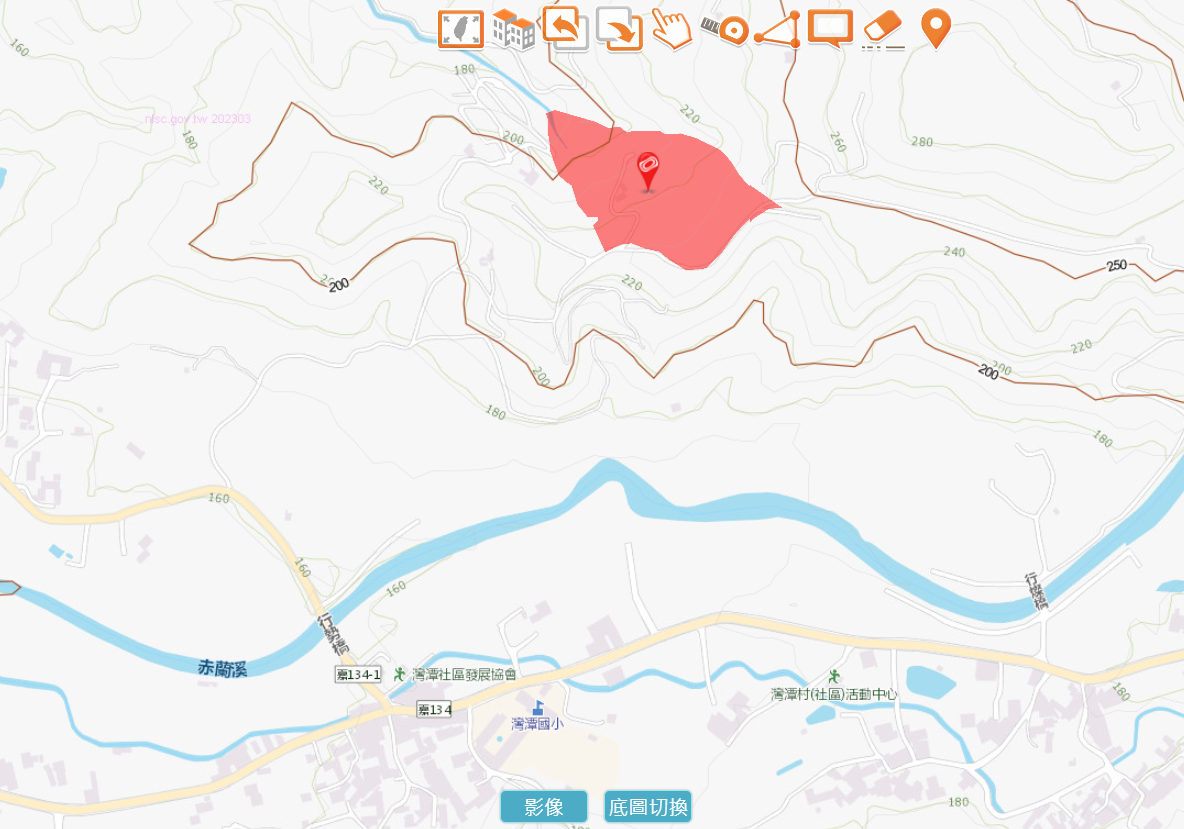Open 底圖切換 basemap switcher
Screen dimensions: 1184x829
(648, 806)
